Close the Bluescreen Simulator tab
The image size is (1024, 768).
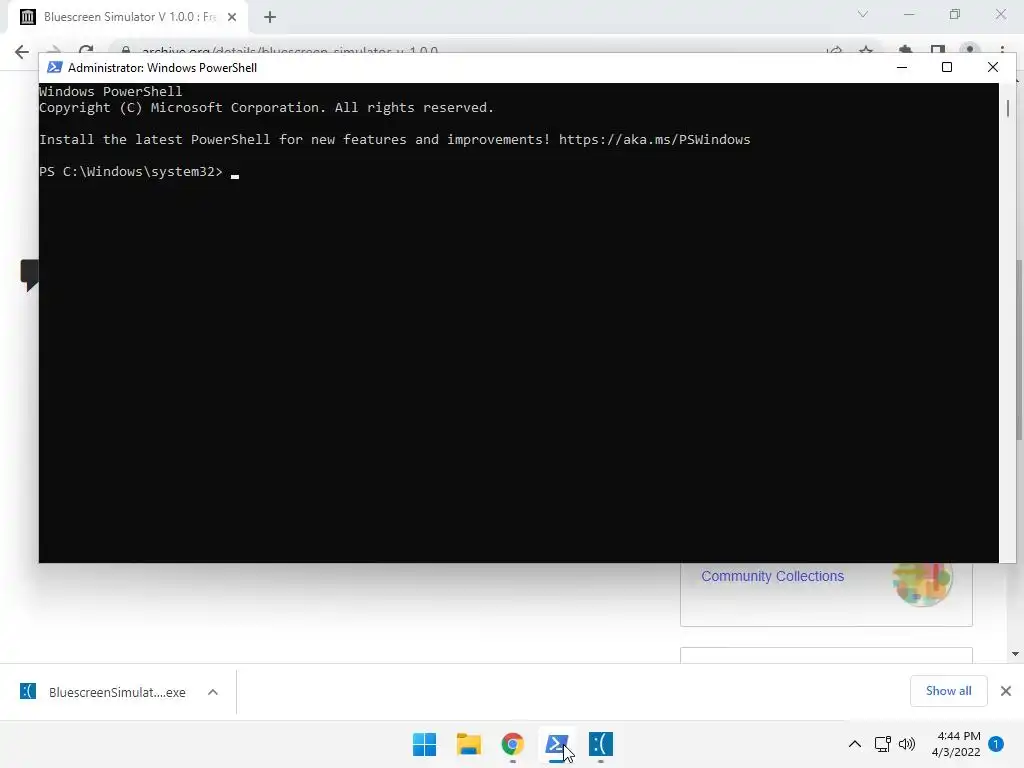(232, 17)
